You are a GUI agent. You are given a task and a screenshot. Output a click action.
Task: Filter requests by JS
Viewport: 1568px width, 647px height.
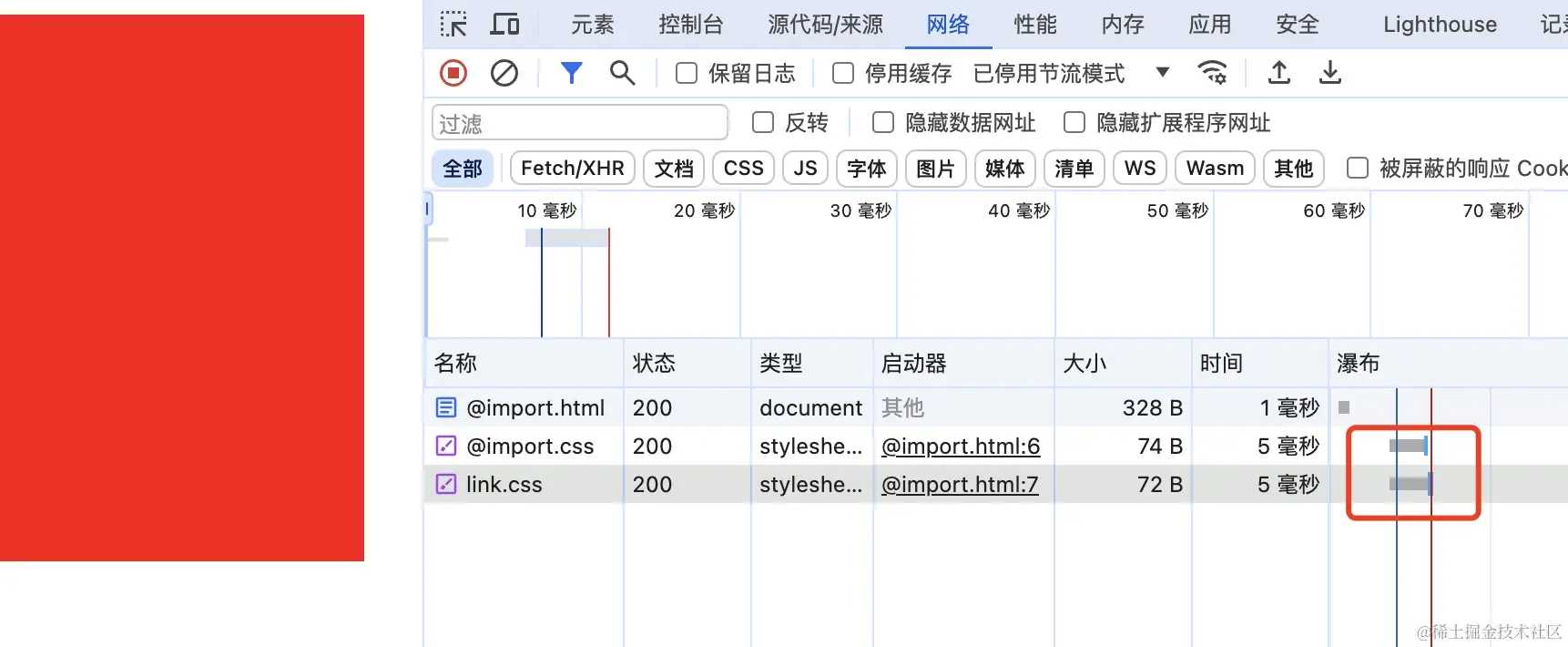pos(805,169)
